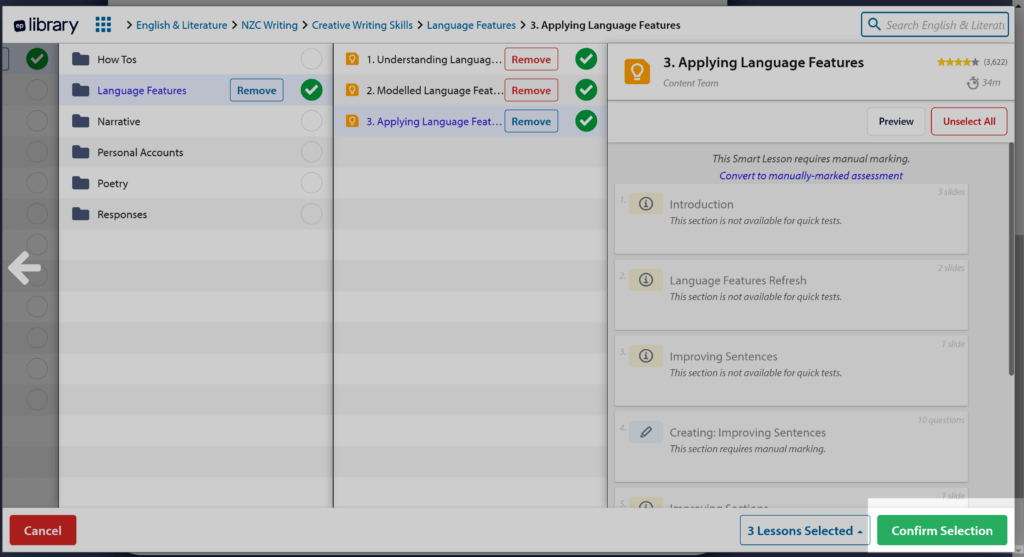Open the Language Features Refresh section card

tap(791, 295)
